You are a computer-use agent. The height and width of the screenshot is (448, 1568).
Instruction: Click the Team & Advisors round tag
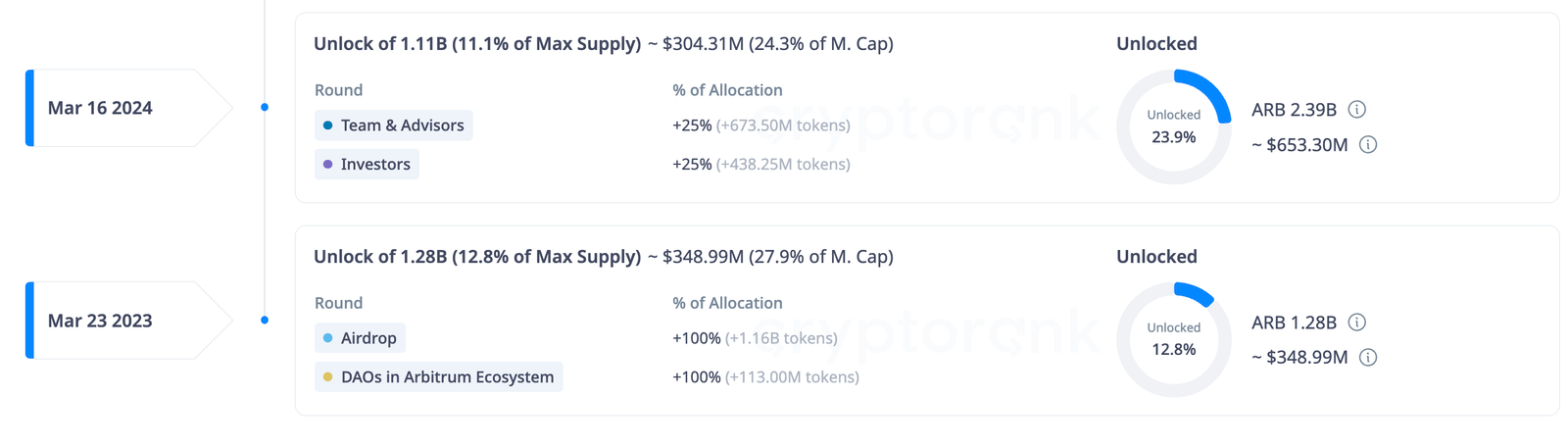[393, 125]
